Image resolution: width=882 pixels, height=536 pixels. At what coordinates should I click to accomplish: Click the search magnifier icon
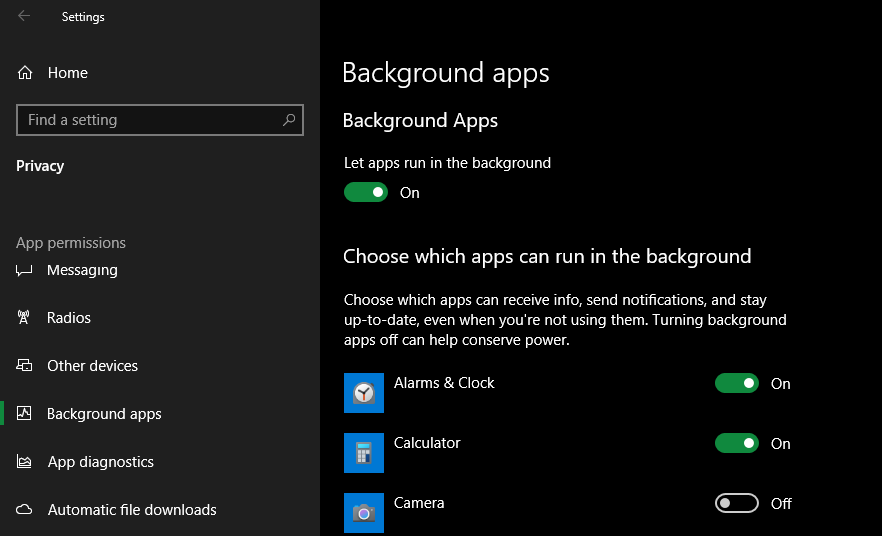tap(289, 120)
